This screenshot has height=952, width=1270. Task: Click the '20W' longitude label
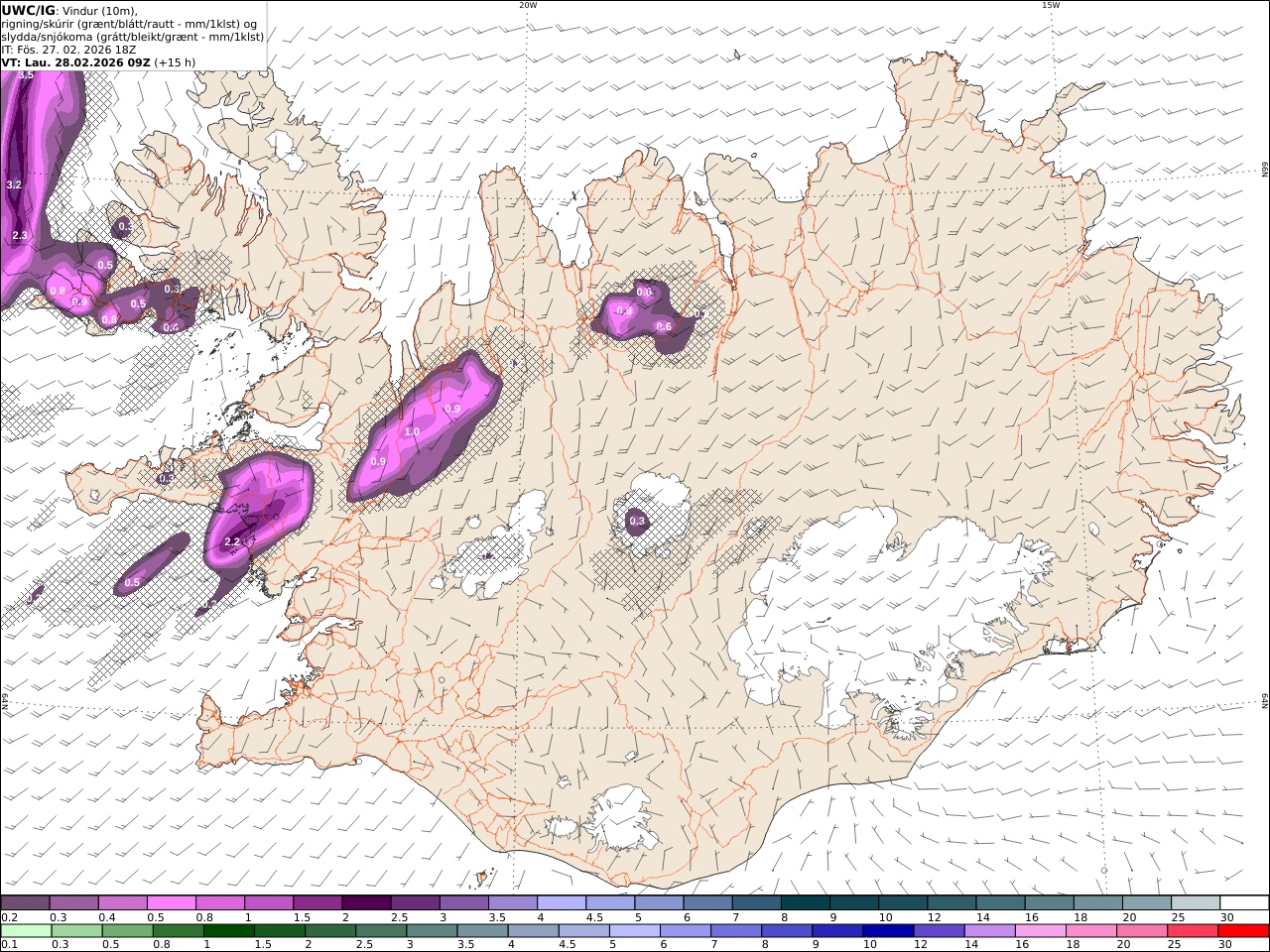528,5
